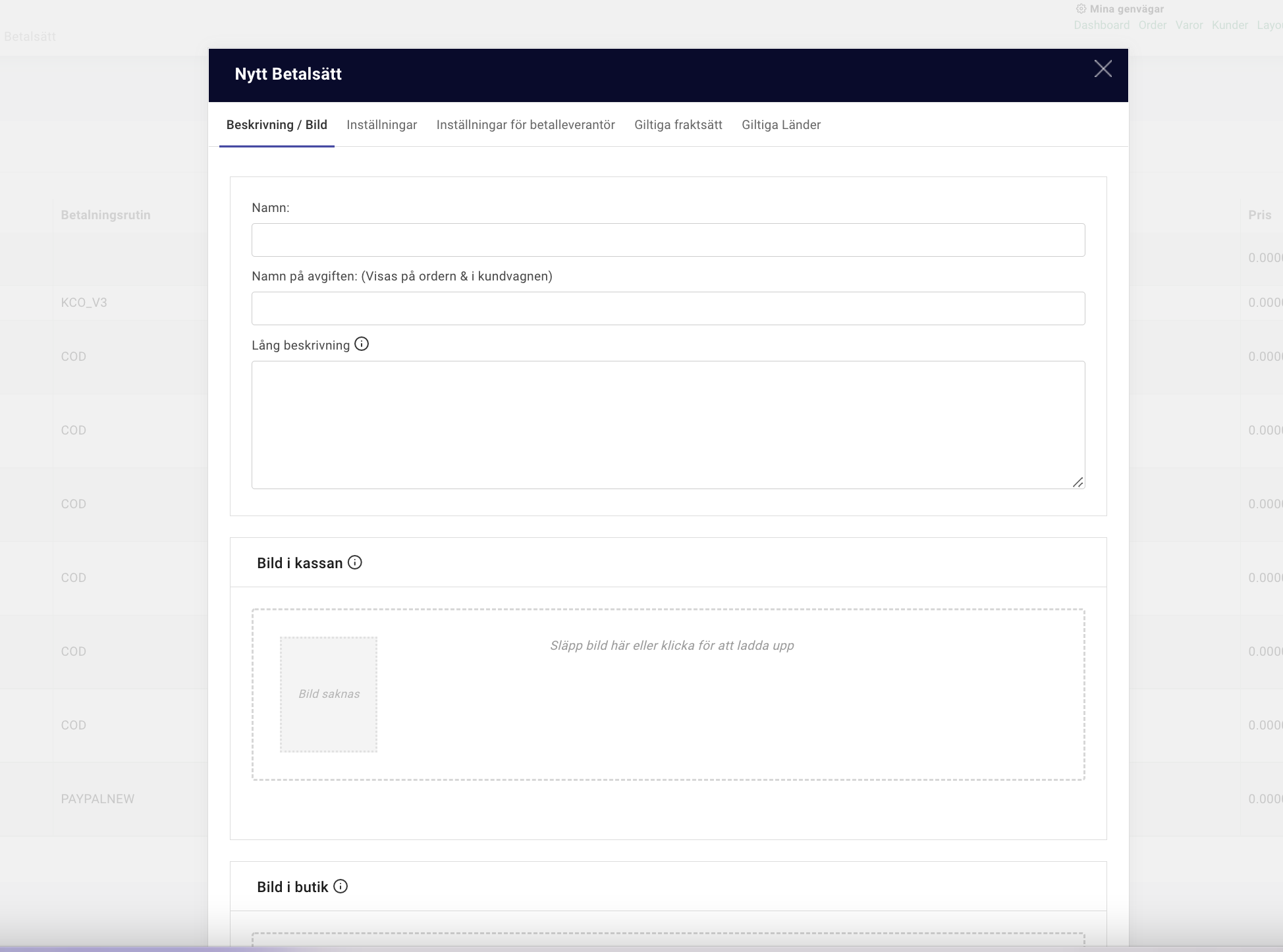Screen dimensions: 1283x952
Task: Switch to Beskrivning / Bild tab
Action: 277,125
